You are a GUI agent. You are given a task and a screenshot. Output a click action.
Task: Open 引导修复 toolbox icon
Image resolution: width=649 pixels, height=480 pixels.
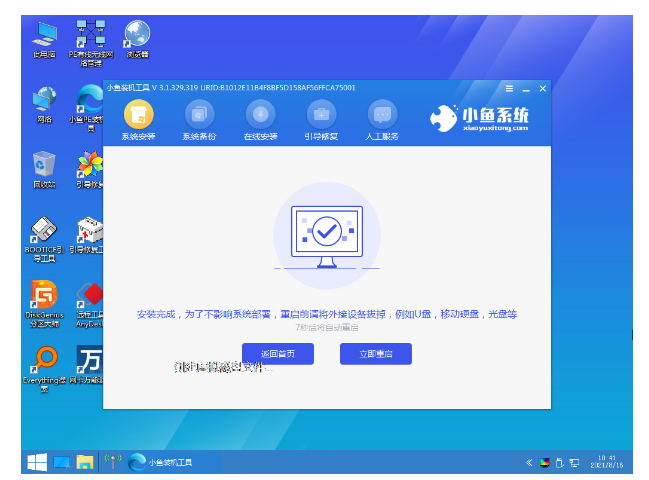click(x=321, y=115)
